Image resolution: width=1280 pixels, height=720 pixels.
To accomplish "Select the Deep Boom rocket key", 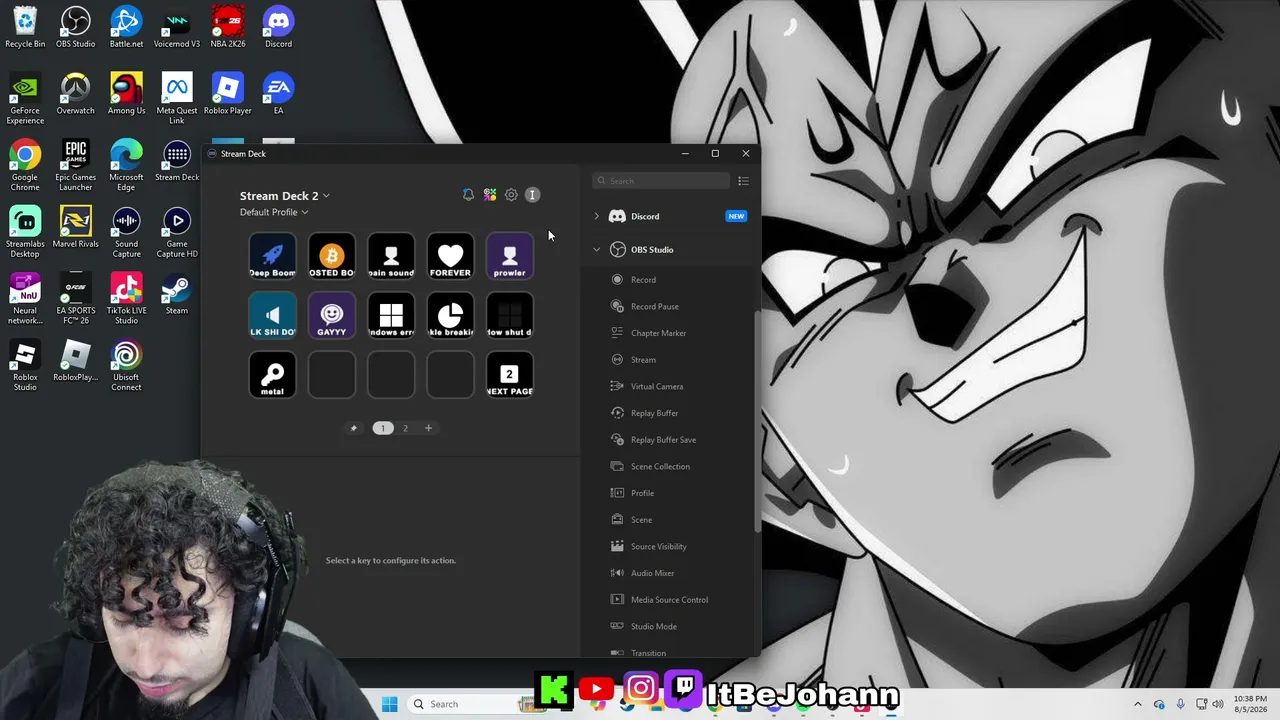I will tap(272, 257).
